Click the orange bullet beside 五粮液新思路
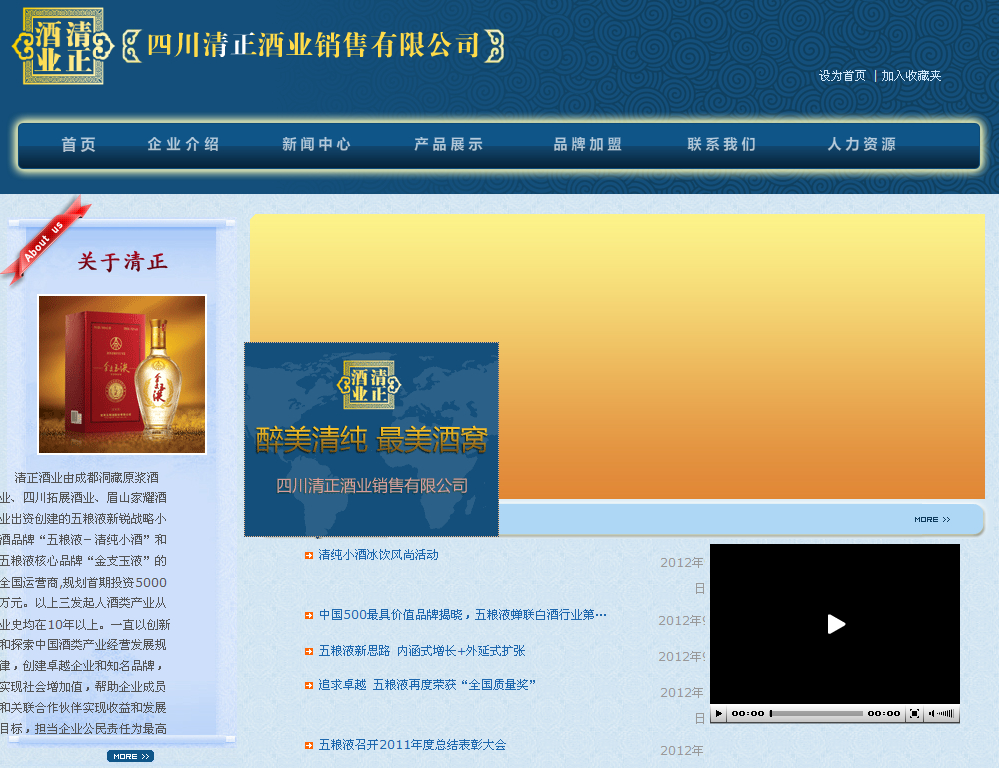The image size is (1000, 768). click(x=309, y=651)
